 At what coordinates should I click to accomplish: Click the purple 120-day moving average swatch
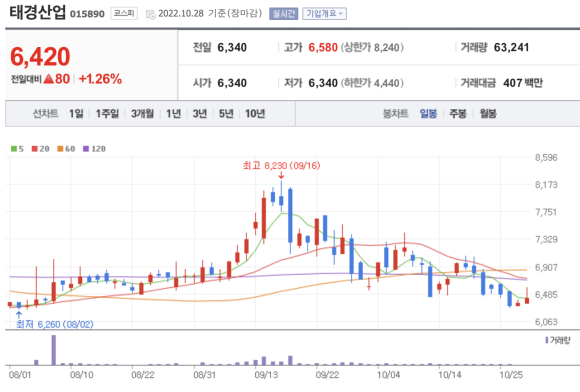tap(86, 149)
